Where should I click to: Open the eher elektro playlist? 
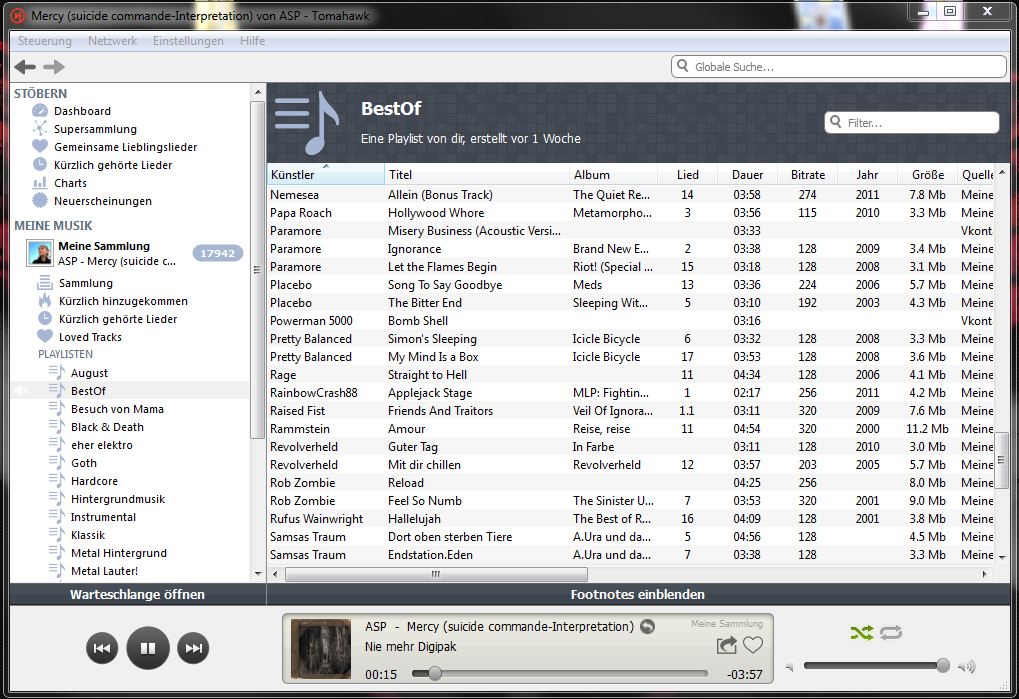[x=101, y=445]
